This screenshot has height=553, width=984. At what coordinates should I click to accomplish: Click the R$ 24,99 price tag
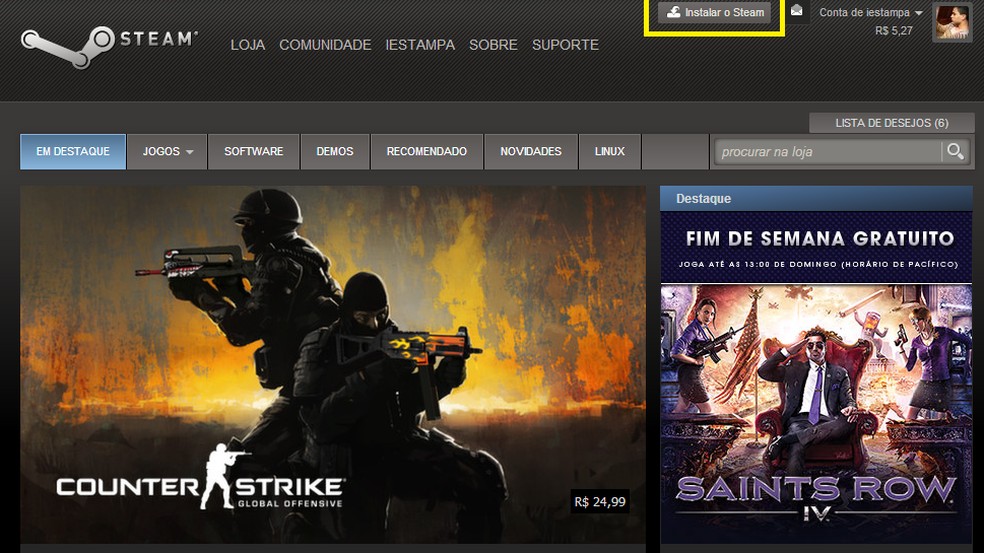600,502
